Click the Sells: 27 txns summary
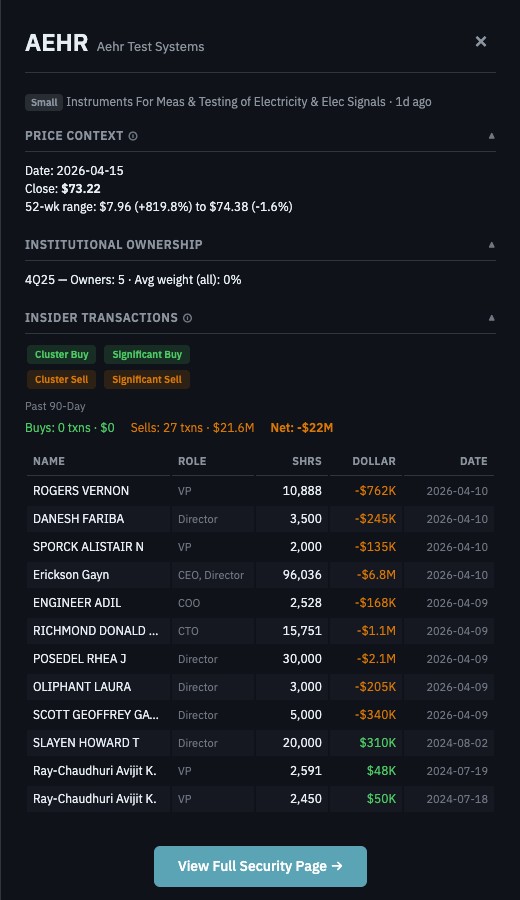This screenshot has width=520, height=900. coord(192,428)
